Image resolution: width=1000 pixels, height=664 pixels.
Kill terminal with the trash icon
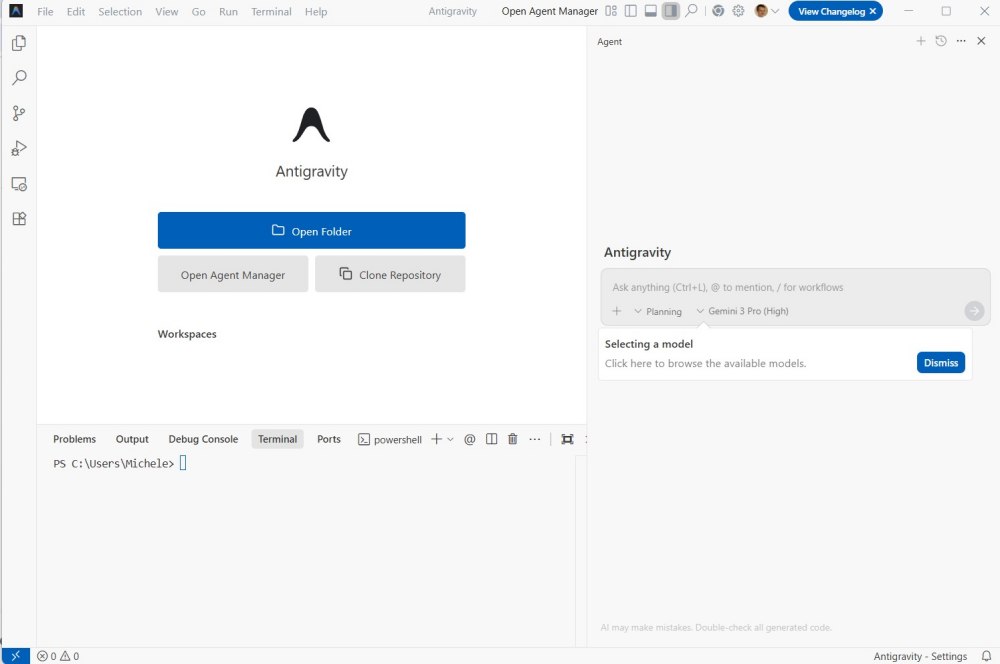point(513,439)
